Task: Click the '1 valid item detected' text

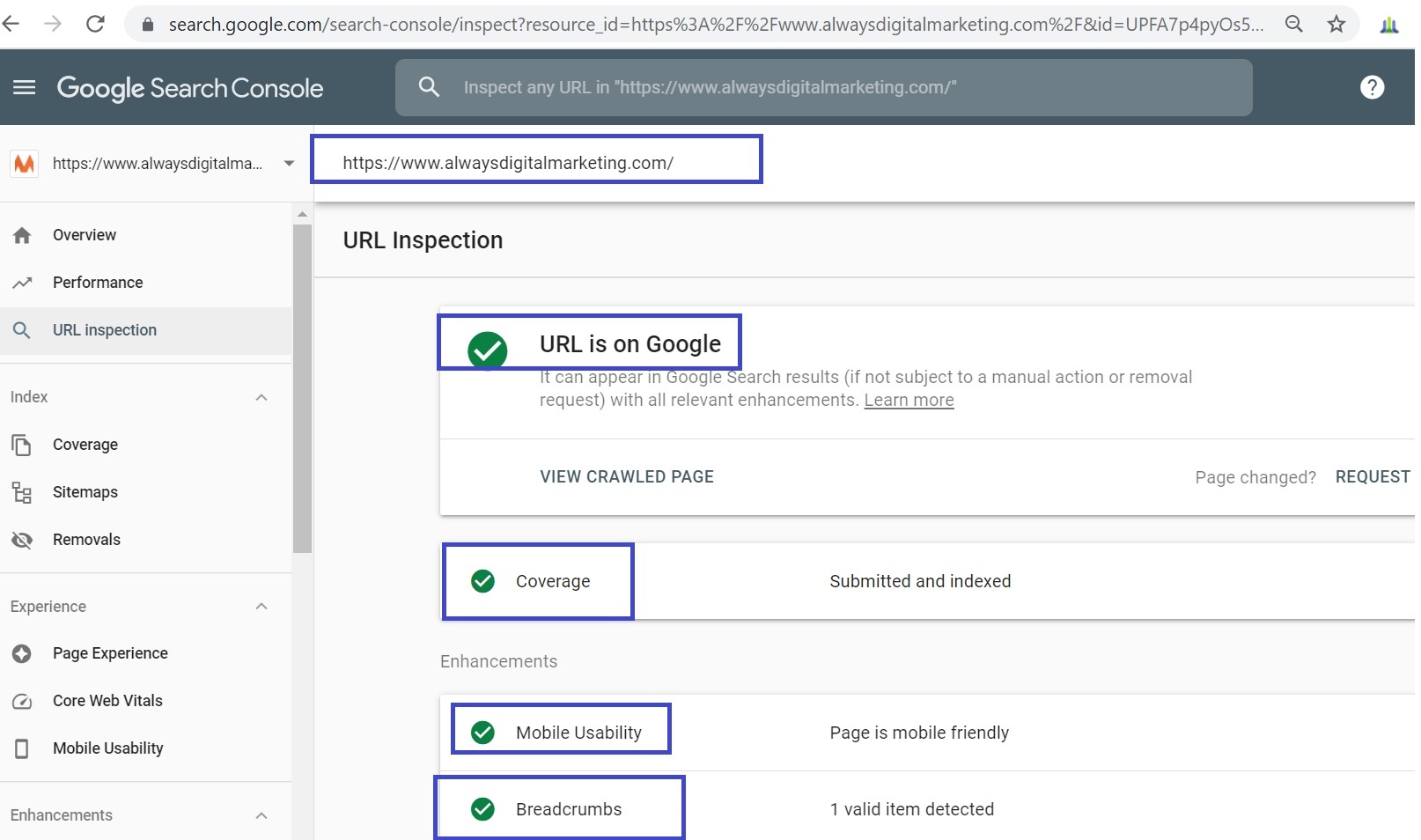Action: [x=911, y=809]
